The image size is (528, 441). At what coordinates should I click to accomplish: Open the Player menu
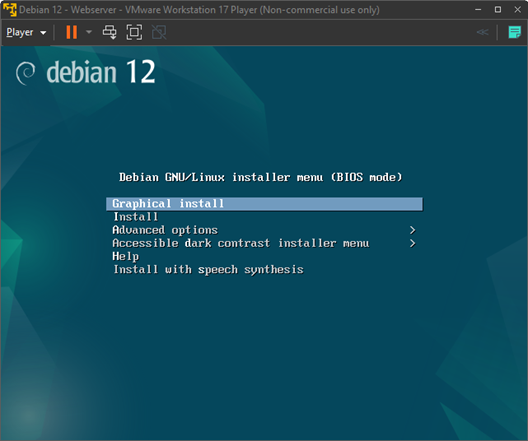click(26, 33)
